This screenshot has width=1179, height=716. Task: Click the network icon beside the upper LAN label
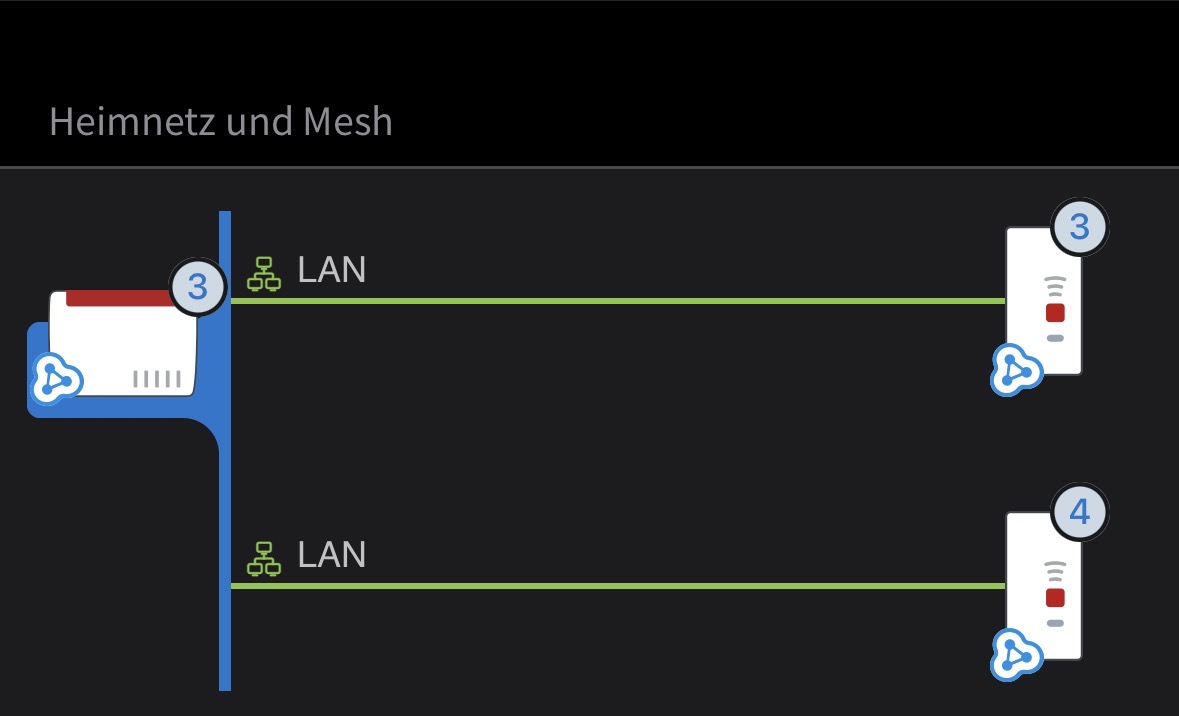264,274
